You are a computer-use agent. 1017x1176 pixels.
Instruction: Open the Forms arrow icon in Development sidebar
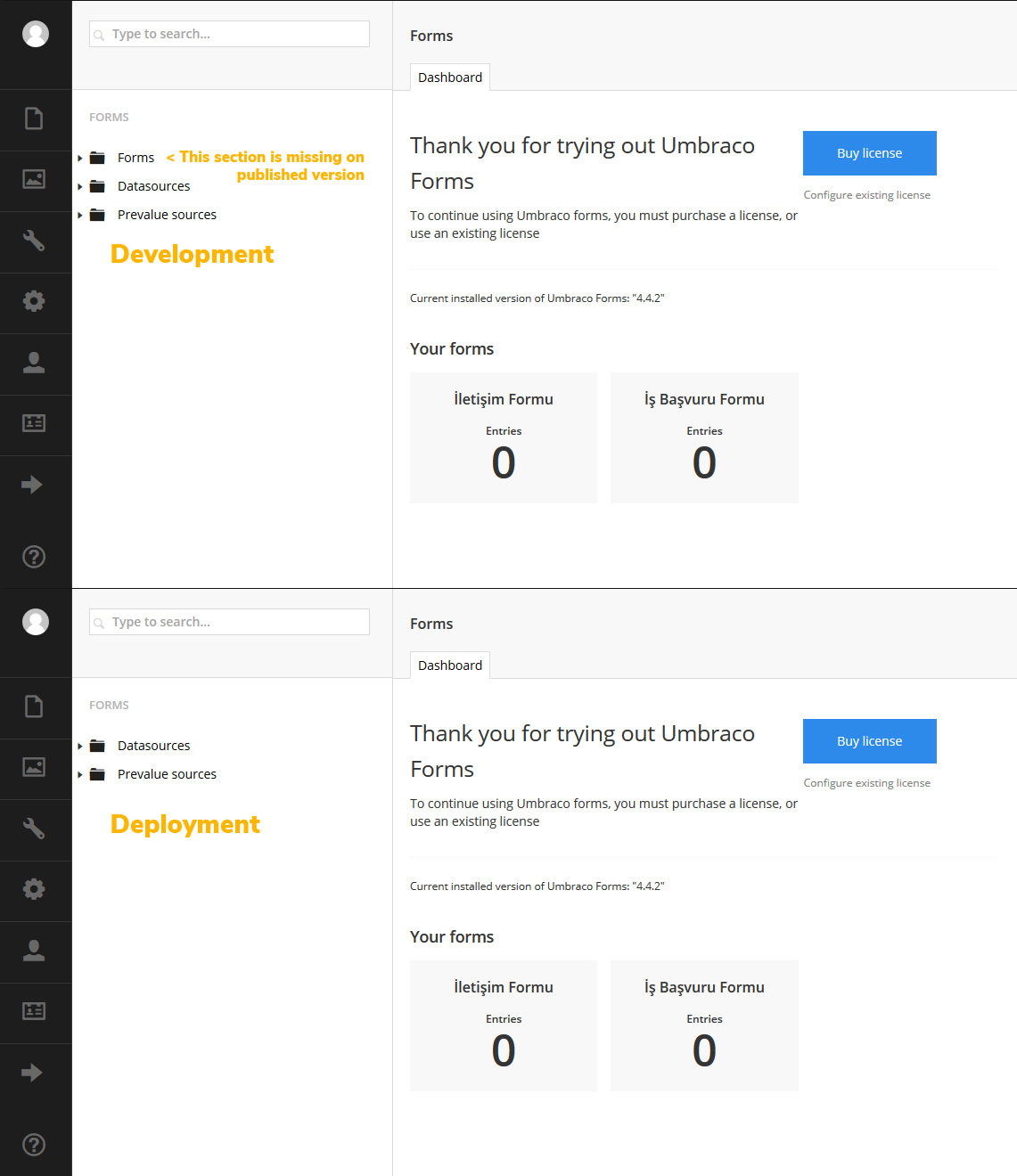[32, 485]
